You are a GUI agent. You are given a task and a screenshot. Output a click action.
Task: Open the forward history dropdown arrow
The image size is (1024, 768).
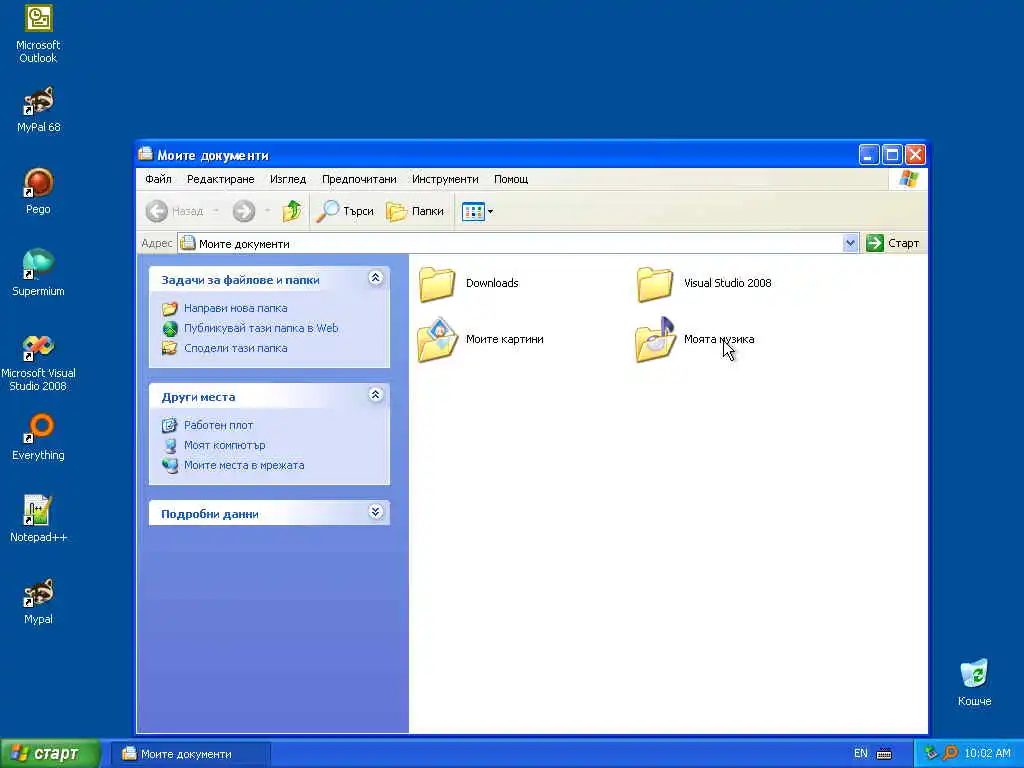pos(267,211)
